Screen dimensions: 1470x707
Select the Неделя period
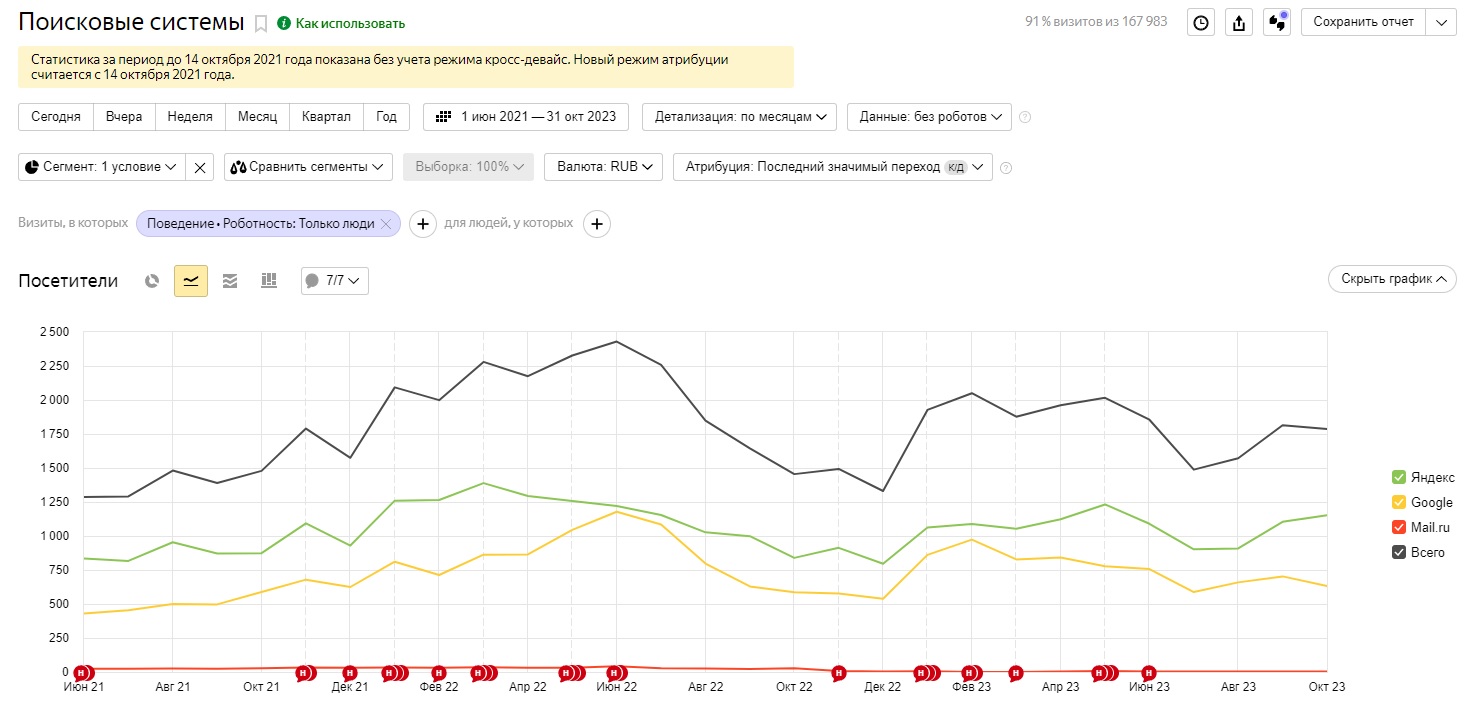[190, 117]
